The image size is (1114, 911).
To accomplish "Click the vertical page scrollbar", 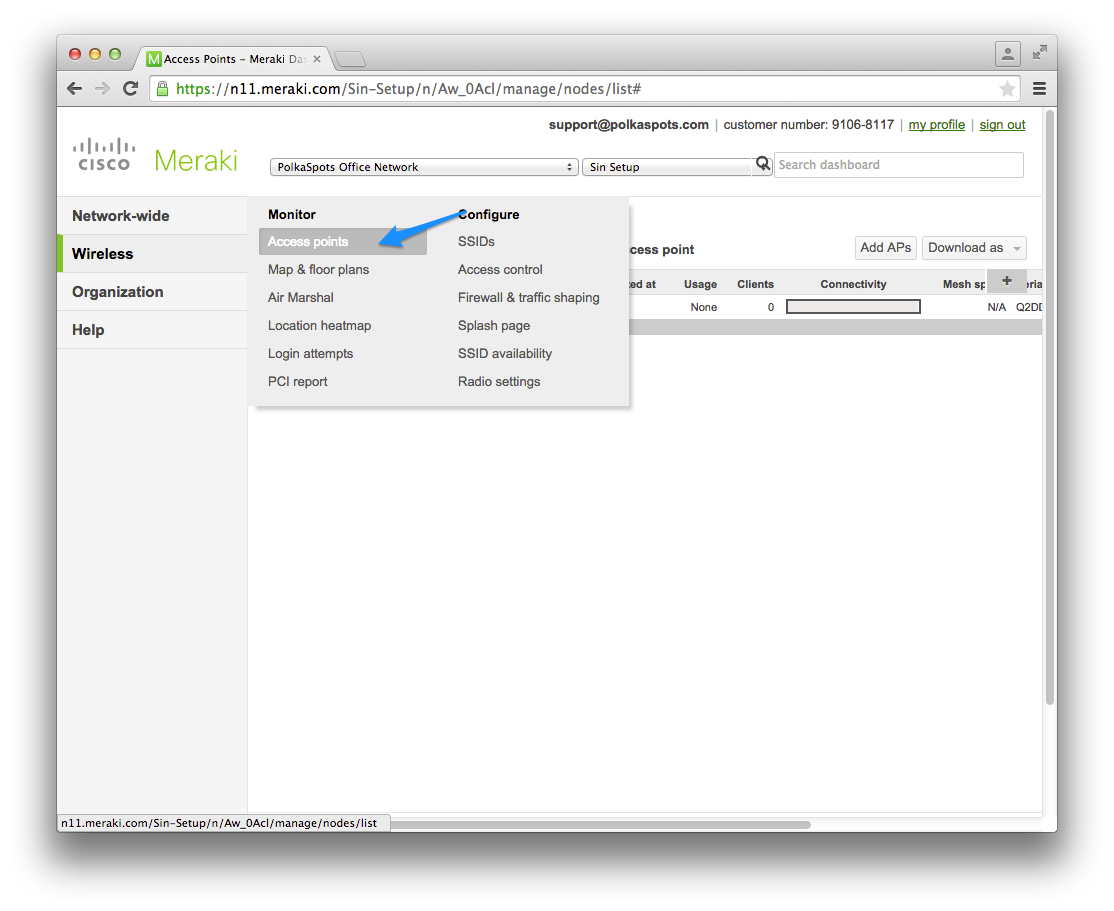I will 1049,409.
